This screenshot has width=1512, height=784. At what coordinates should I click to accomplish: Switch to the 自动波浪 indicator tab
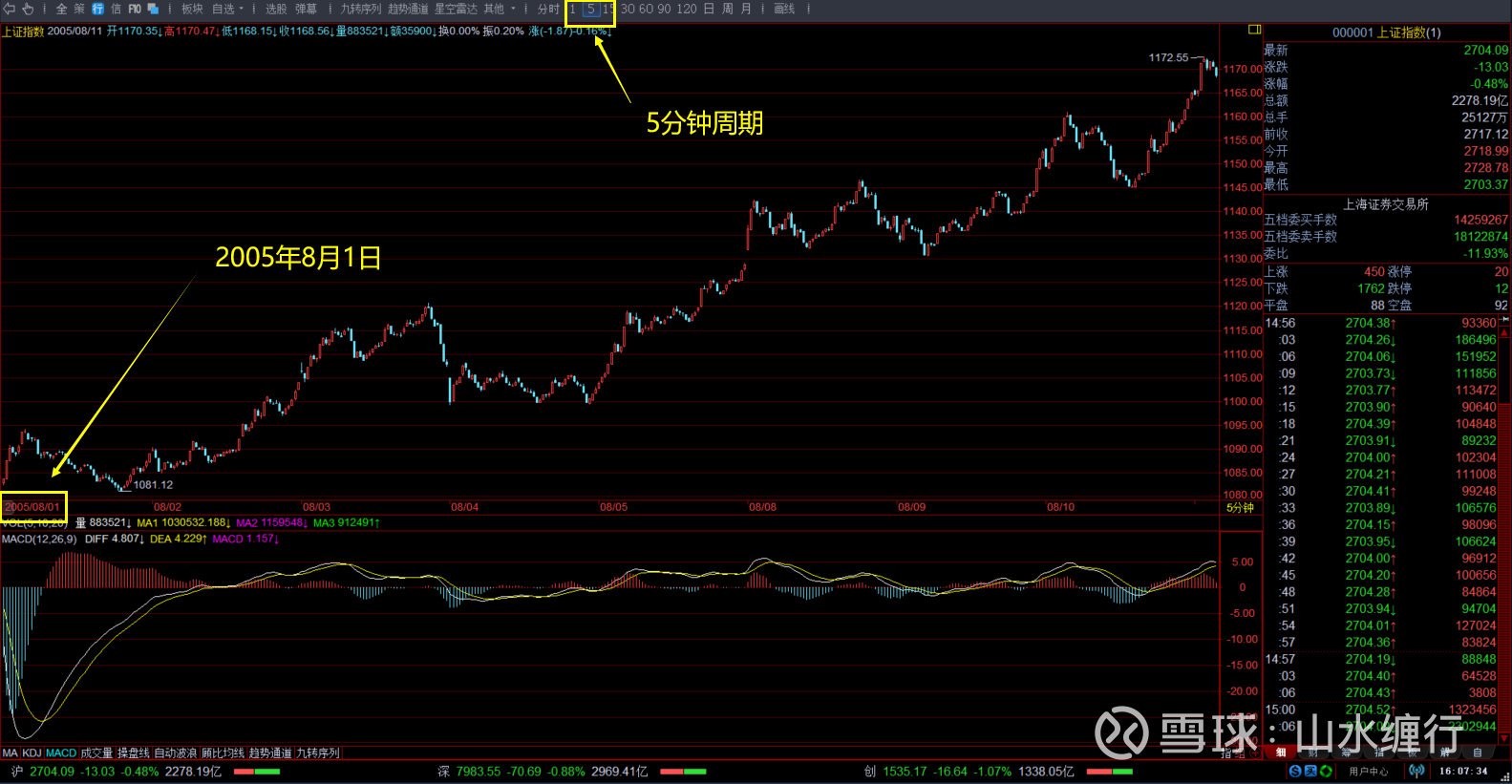click(175, 752)
